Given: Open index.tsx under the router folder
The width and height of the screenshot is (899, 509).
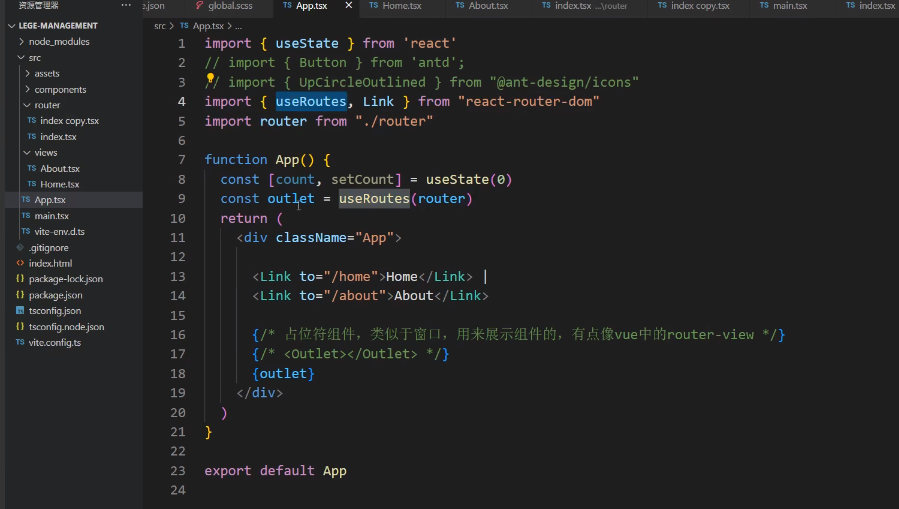Looking at the screenshot, I should [58, 136].
